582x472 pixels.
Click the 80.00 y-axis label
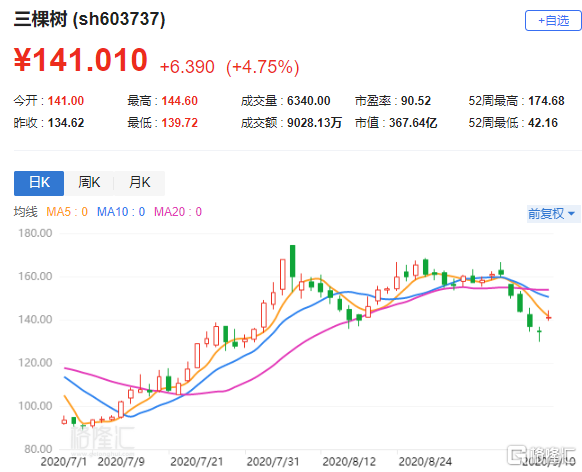tap(38, 449)
